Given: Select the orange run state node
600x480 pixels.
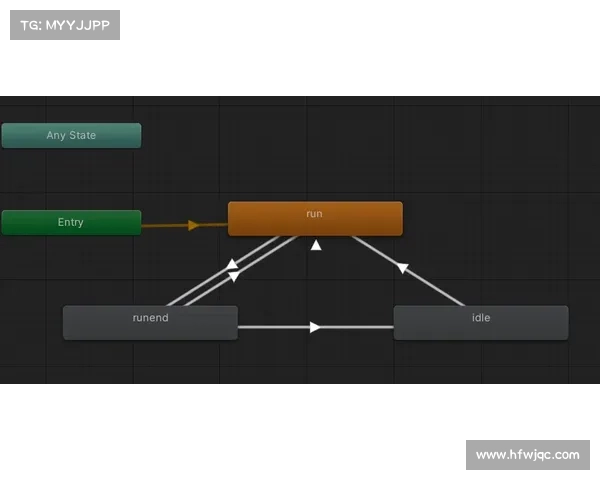Looking at the screenshot, I should [315, 218].
